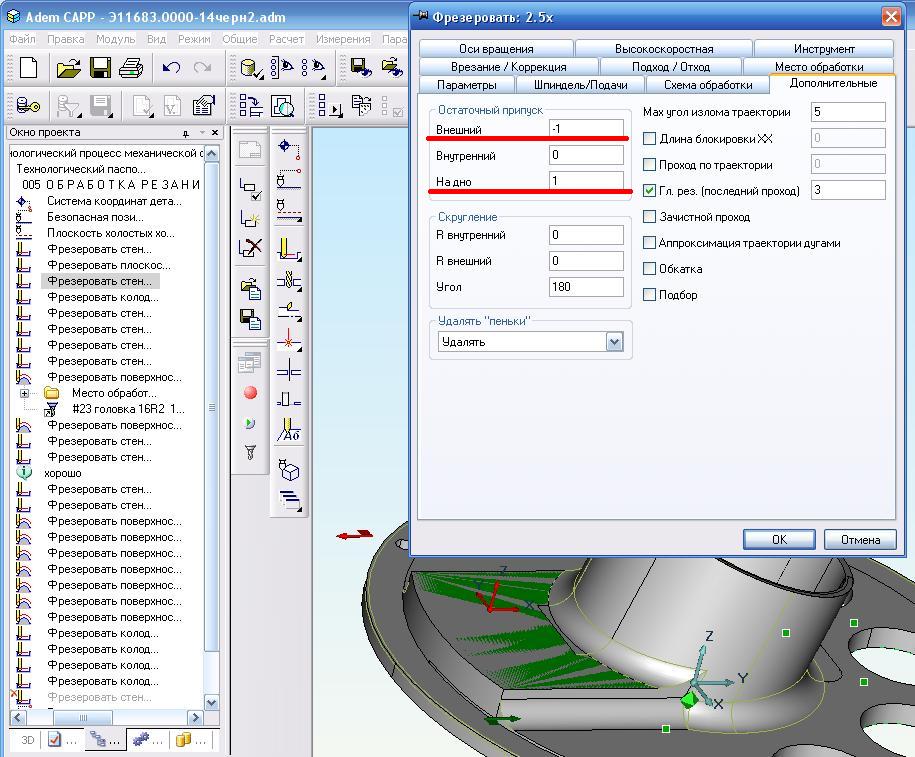
Task: Confirm dialog with OK button
Action: [x=779, y=540]
